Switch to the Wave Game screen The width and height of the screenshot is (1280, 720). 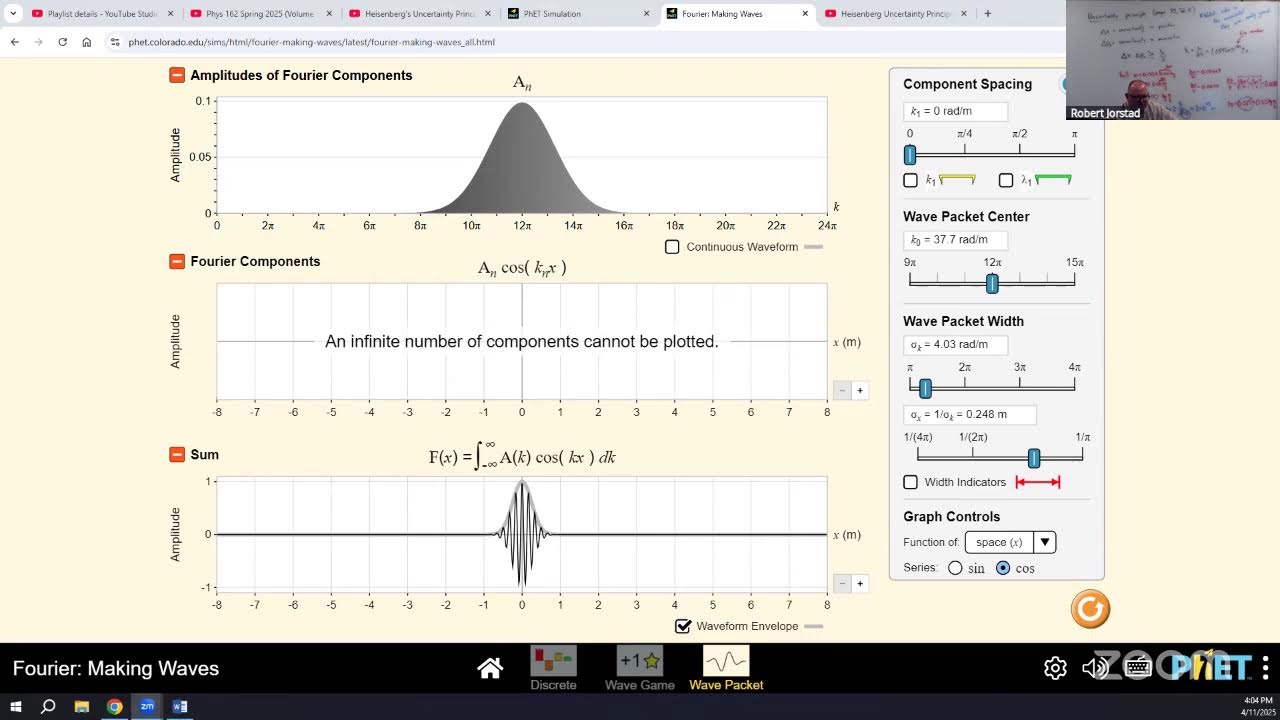640,669
